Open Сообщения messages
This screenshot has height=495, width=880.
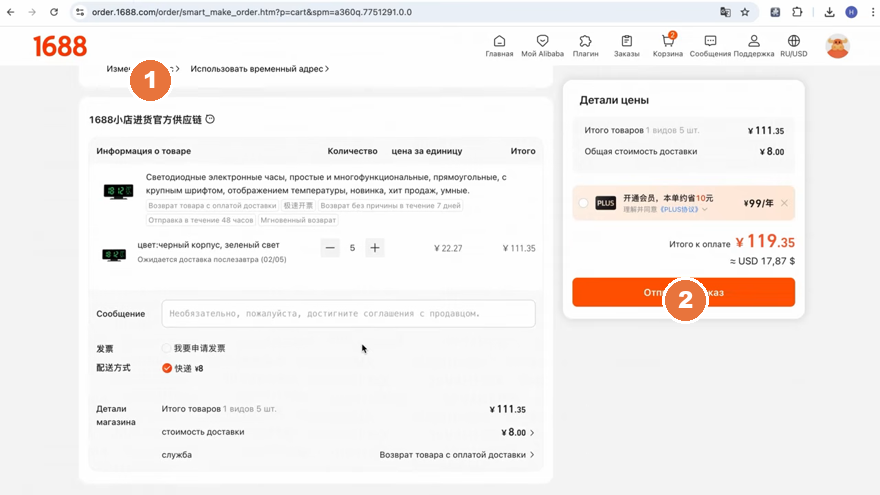(710, 46)
